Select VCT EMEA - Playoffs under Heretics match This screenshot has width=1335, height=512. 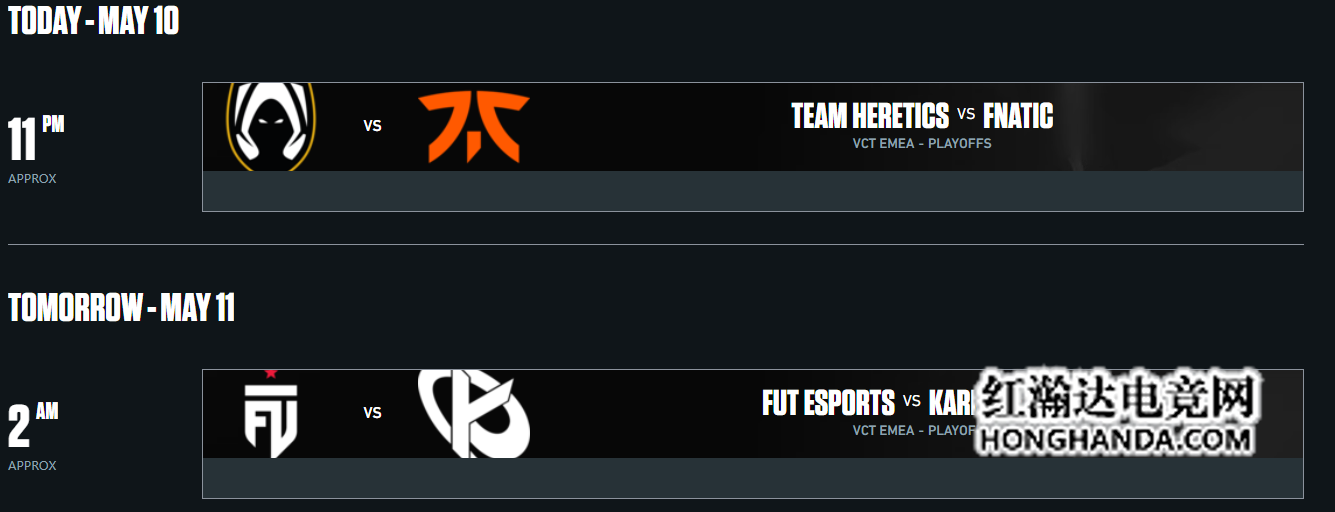[922, 143]
